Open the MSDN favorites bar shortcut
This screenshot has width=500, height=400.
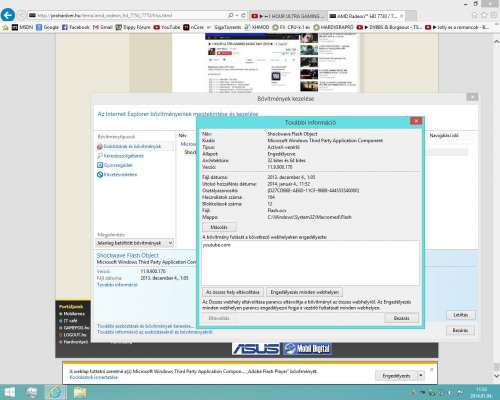coord(23,27)
